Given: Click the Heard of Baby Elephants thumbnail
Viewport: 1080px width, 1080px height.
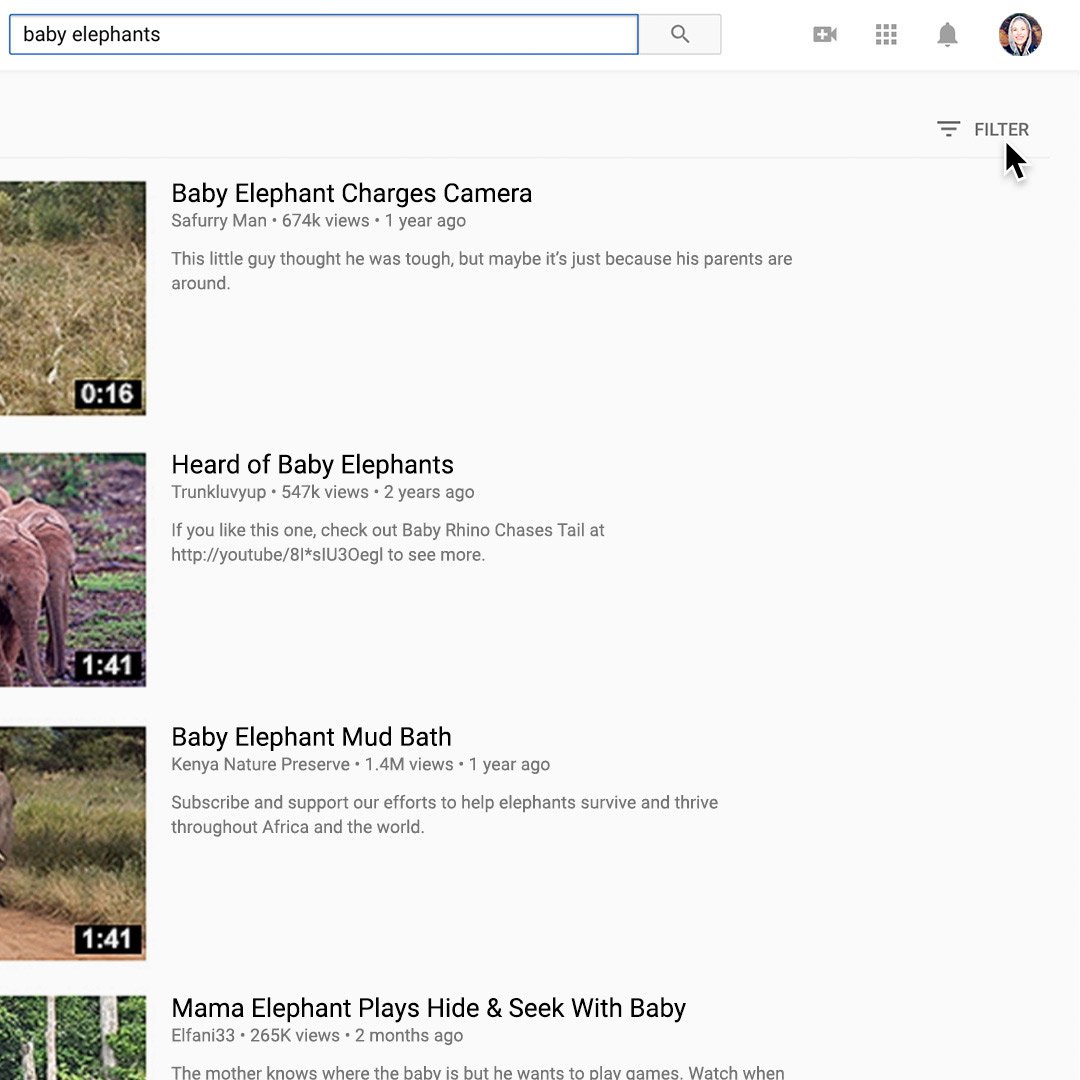Looking at the screenshot, I should (x=73, y=570).
